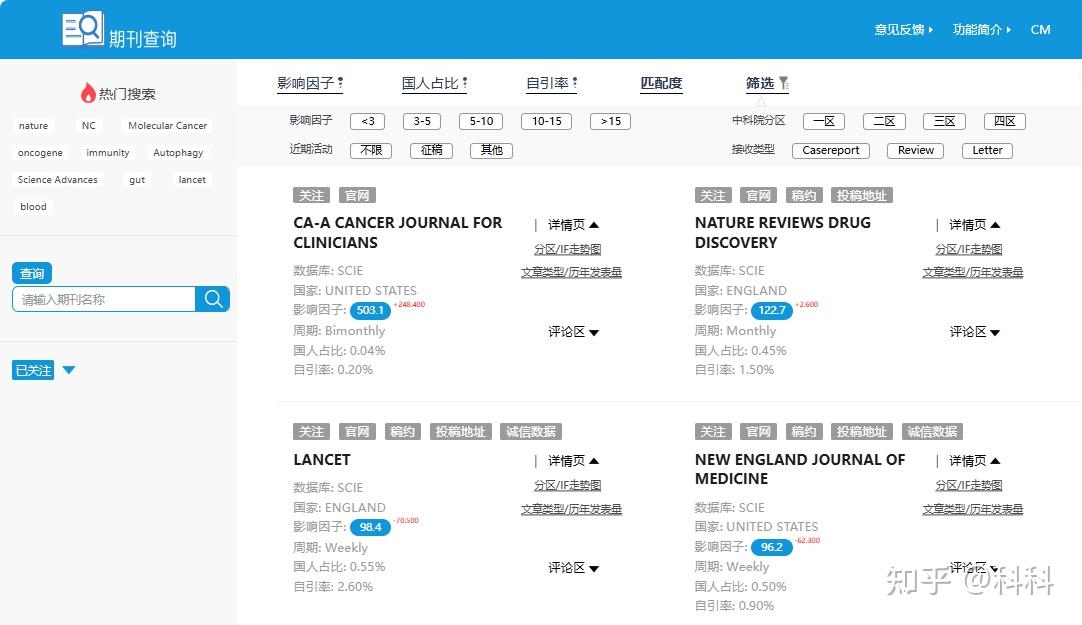Image resolution: width=1082 pixels, height=625 pixels.
Task: Click the hot search flame icon
Action: (x=88, y=92)
